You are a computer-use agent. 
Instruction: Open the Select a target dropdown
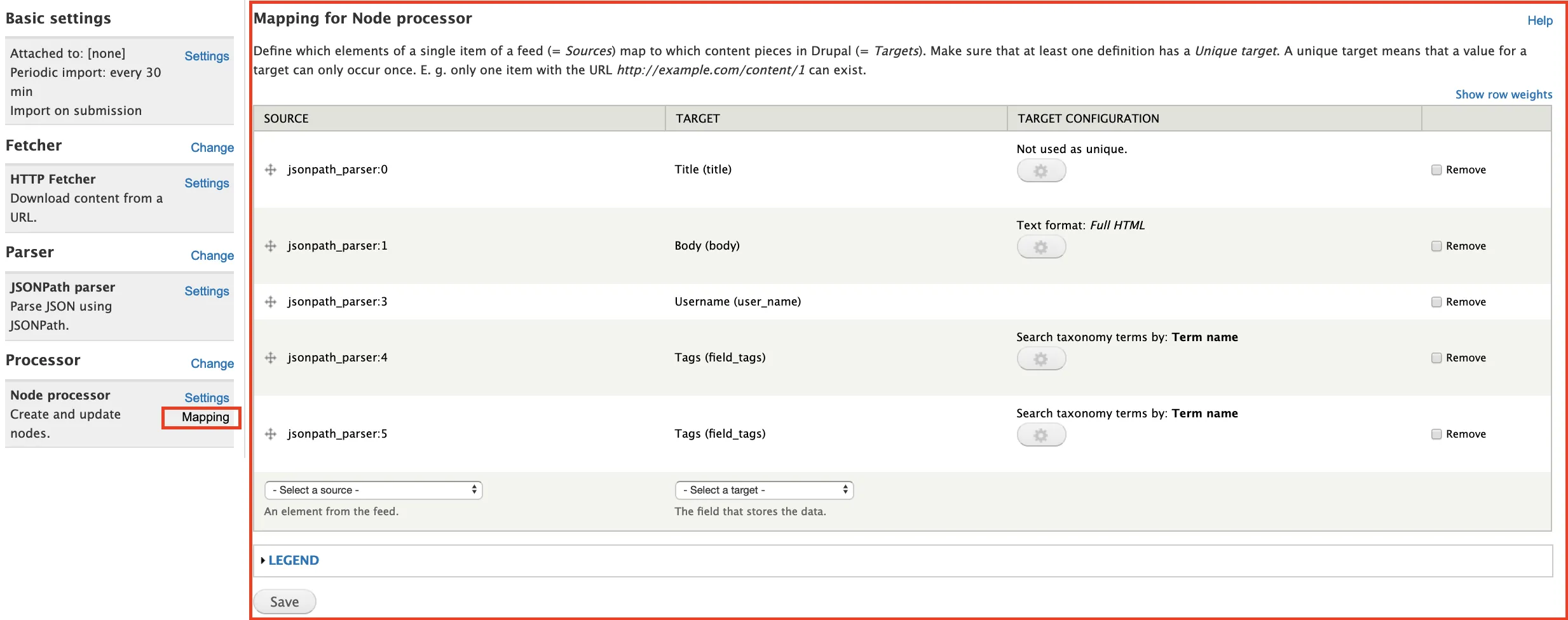pos(764,490)
